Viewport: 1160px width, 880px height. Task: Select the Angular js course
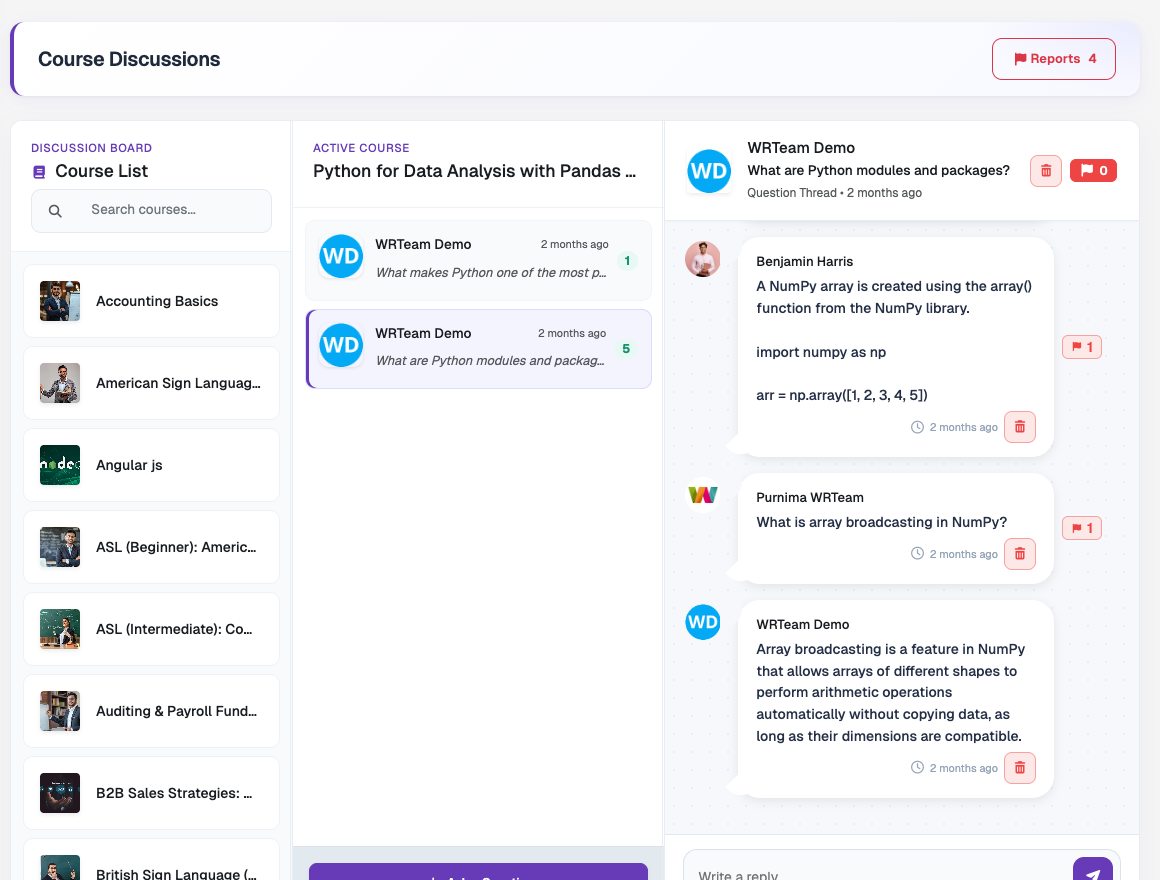pyautogui.click(x=151, y=465)
